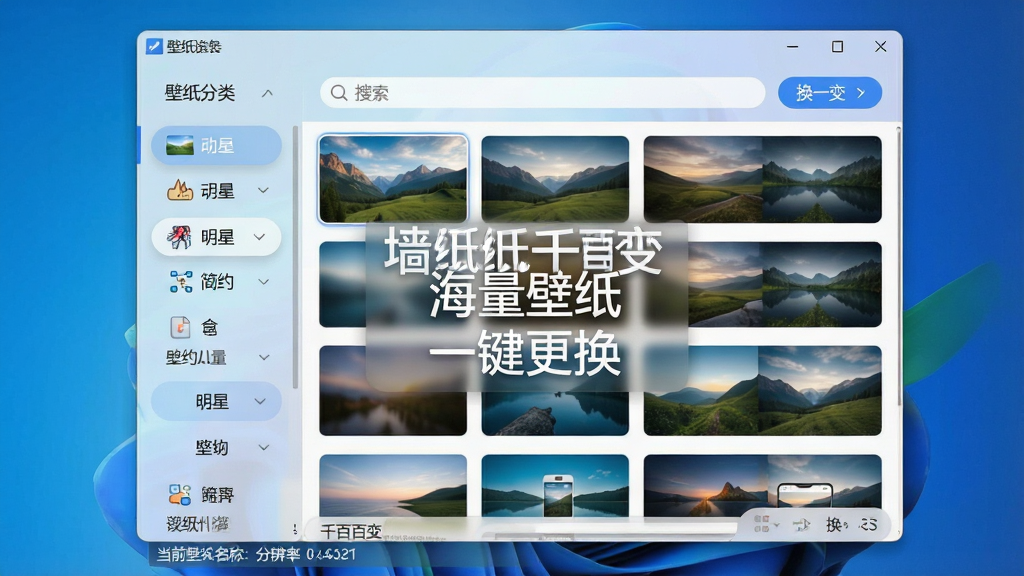The height and width of the screenshot is (576, 1024).
Task: Select the 简约 category label
Action: pos(217,281)
